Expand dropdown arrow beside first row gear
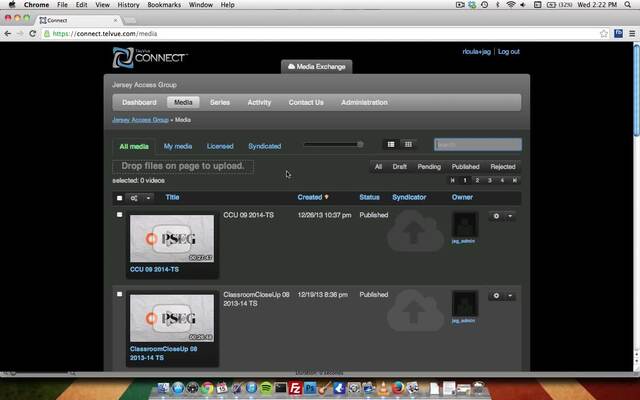Image resolution: width=640 pixels, height=400 pixels. tap(510, 215)
